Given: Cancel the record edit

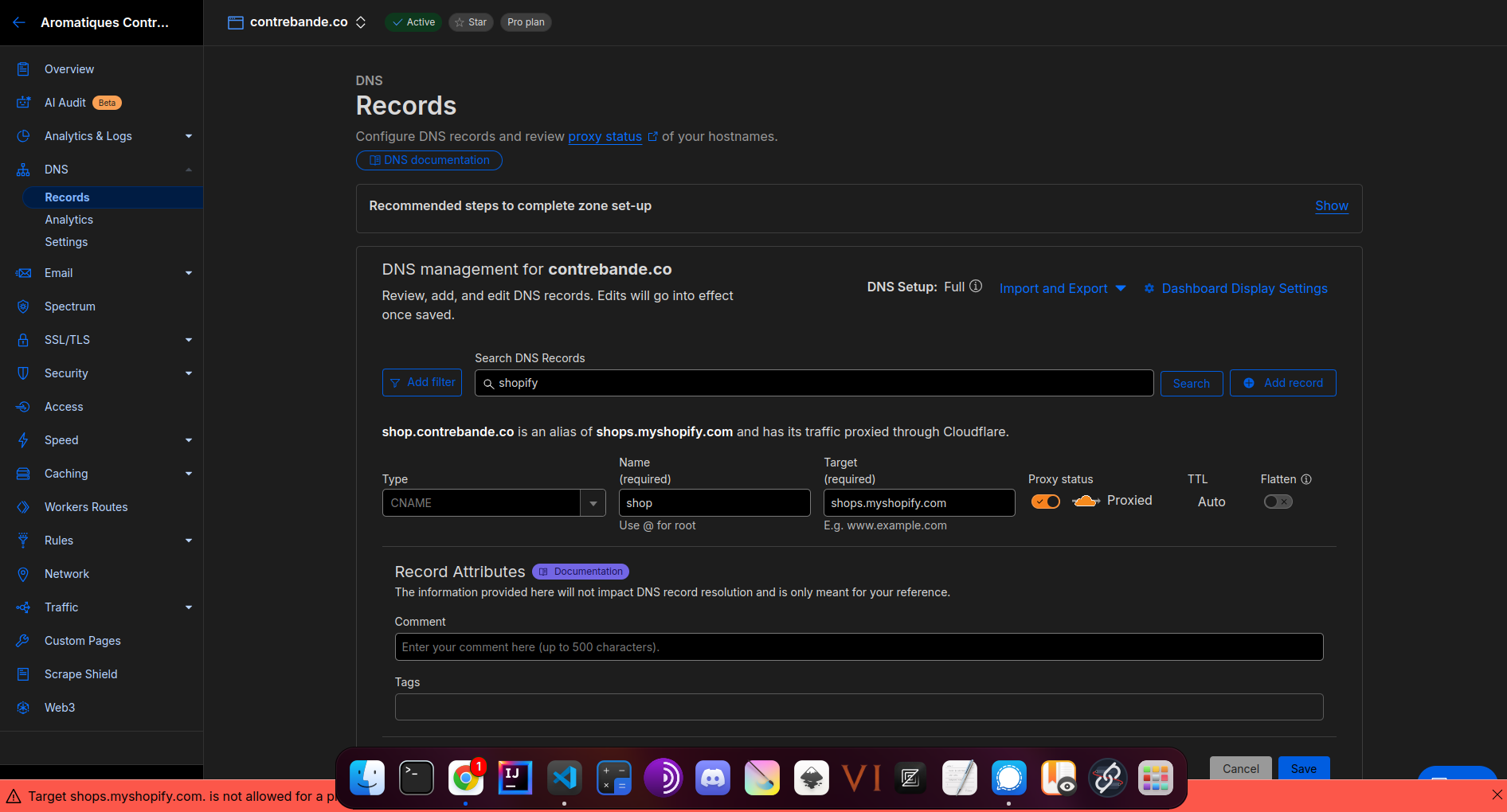Looking at the screenshot, I should tap(1240, 768).
